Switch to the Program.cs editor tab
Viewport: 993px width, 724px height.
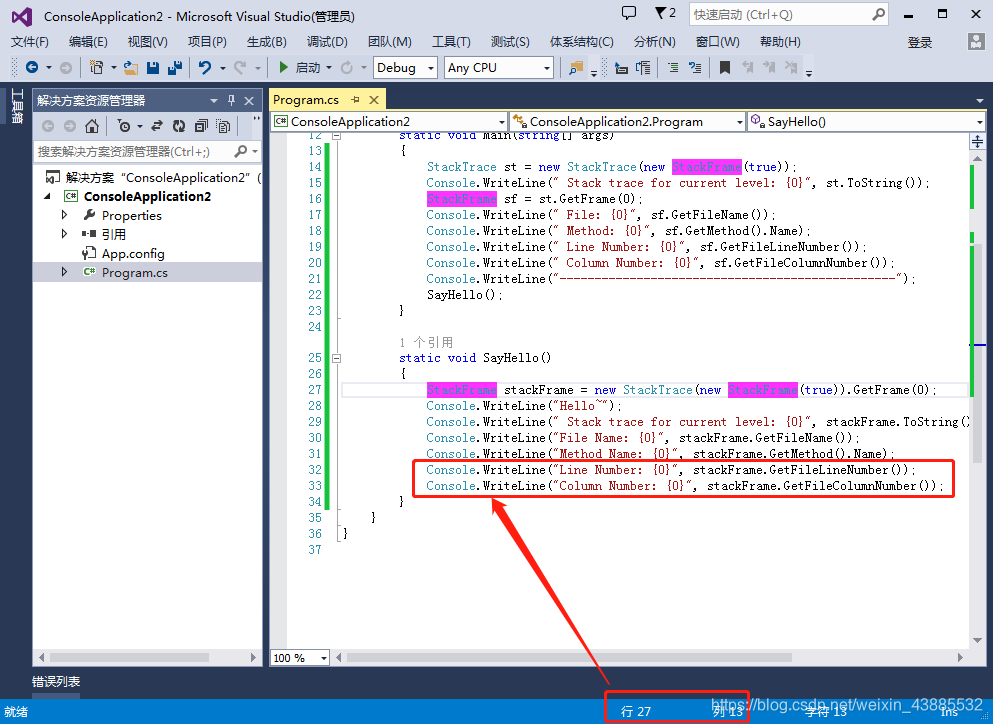(306, 99)
